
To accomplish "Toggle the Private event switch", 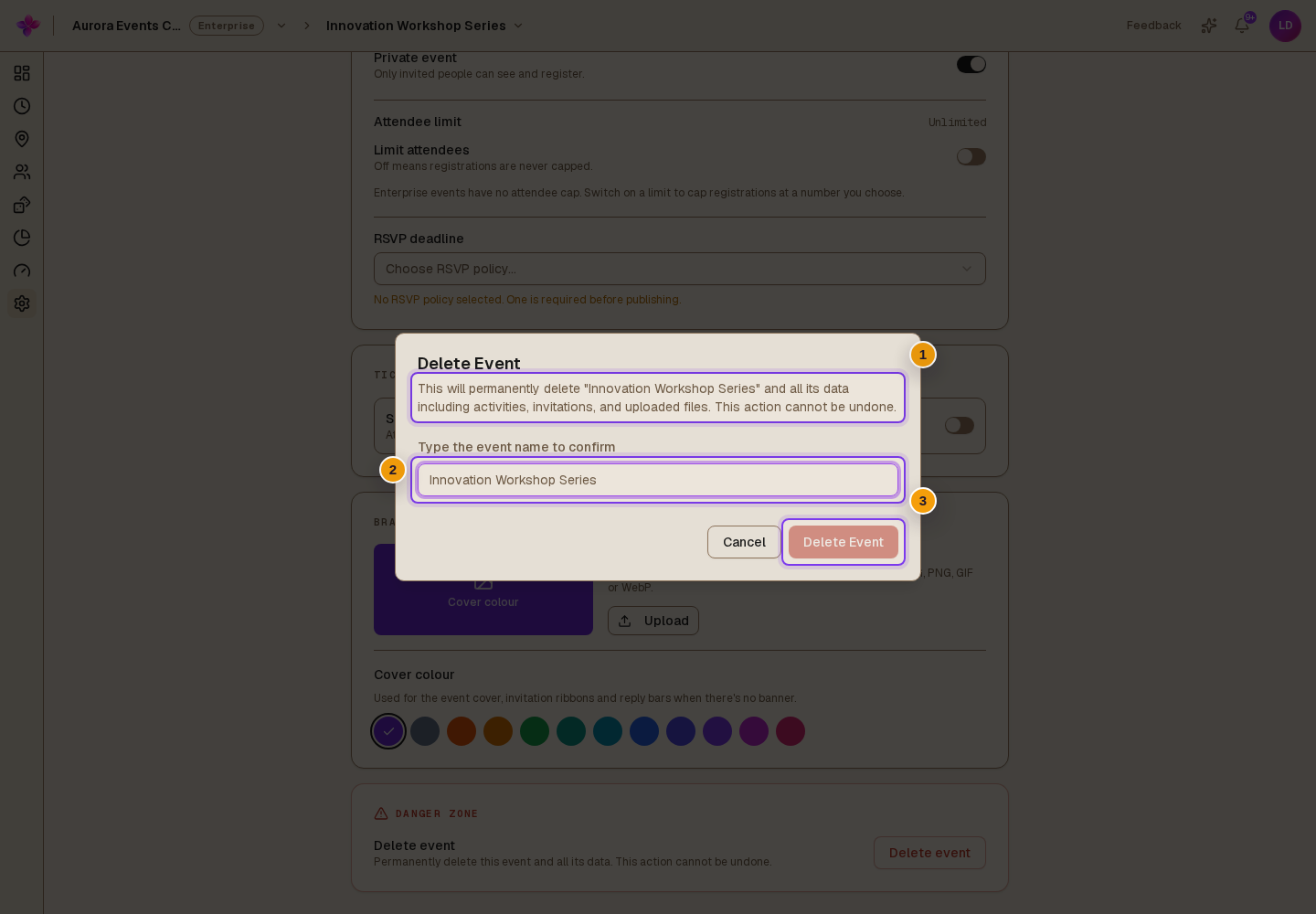I will (971, 64).
